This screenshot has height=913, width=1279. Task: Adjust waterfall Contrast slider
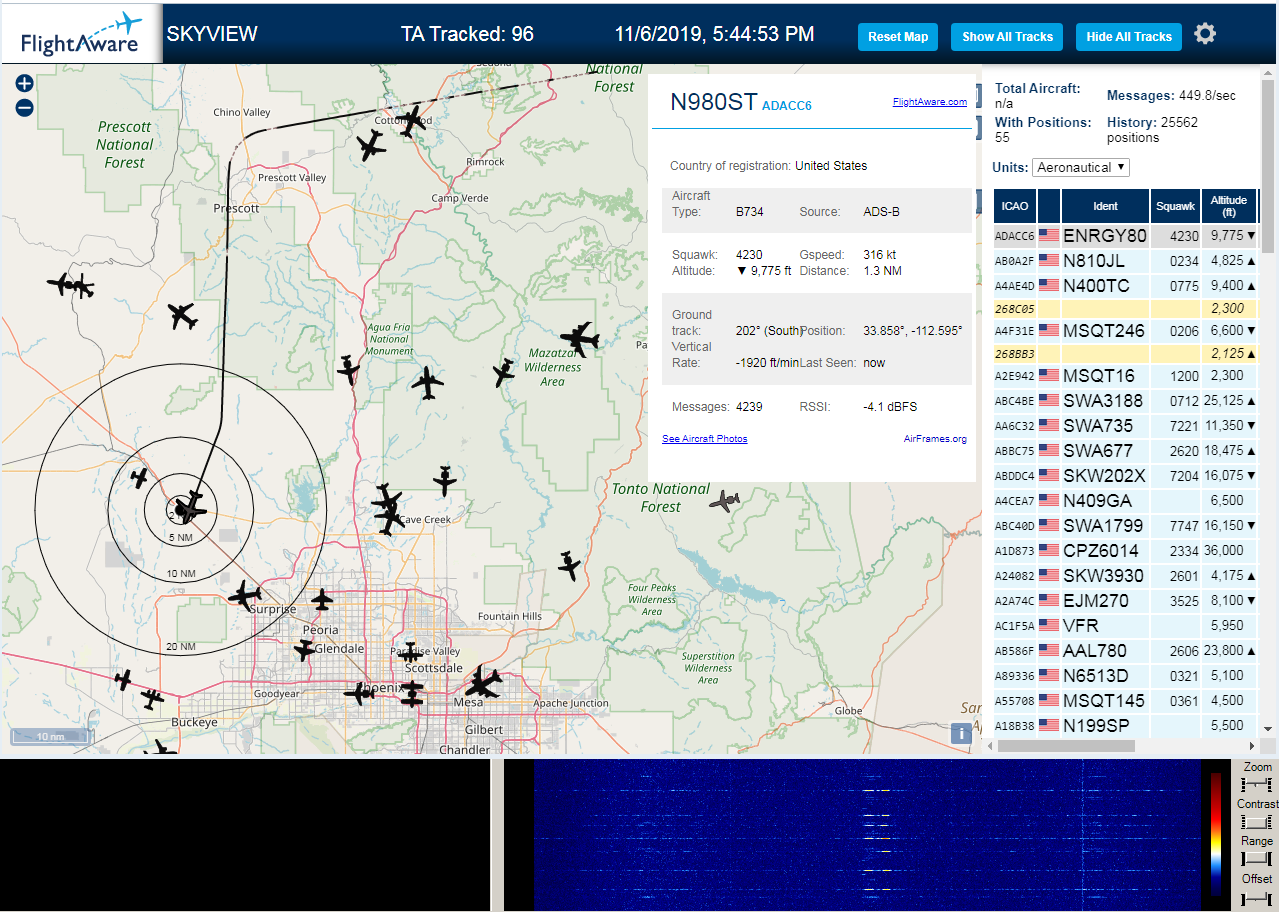(1256, 822)
